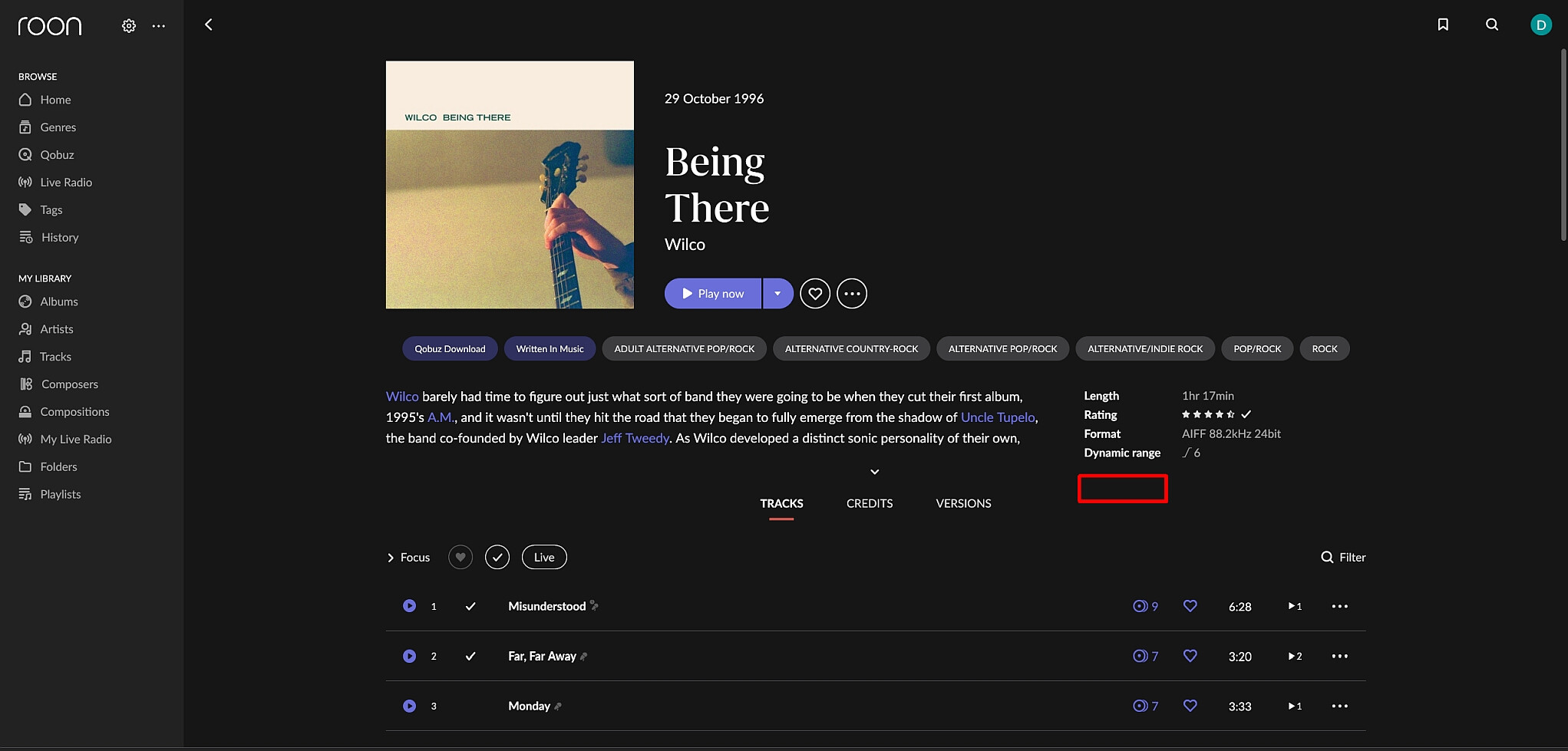Favorite the Misunderstood track heart

point(1190,607)
